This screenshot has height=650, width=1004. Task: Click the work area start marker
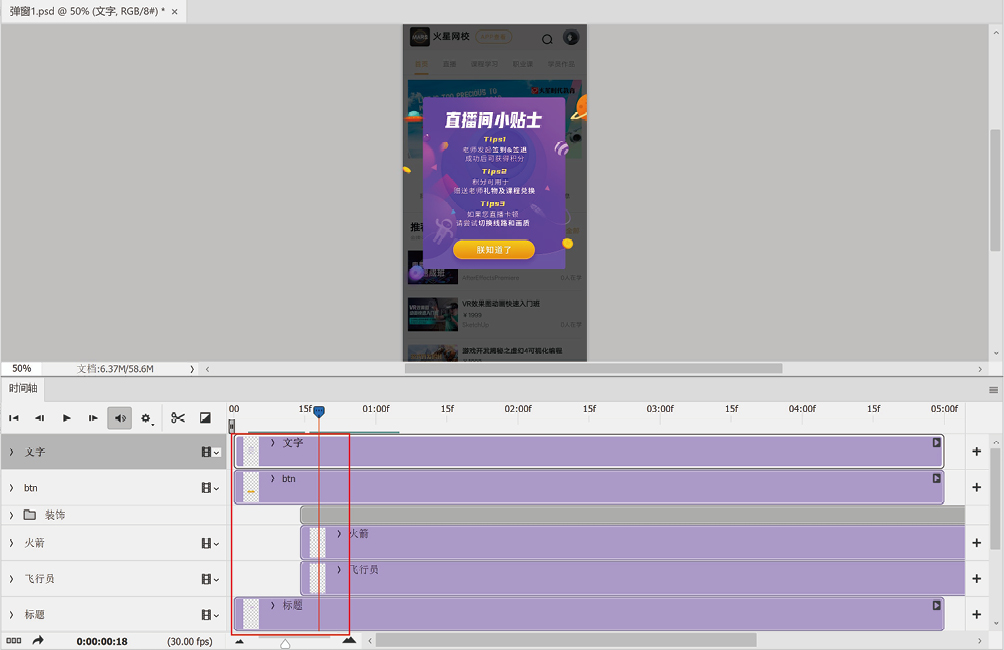[x=232, y=426]
